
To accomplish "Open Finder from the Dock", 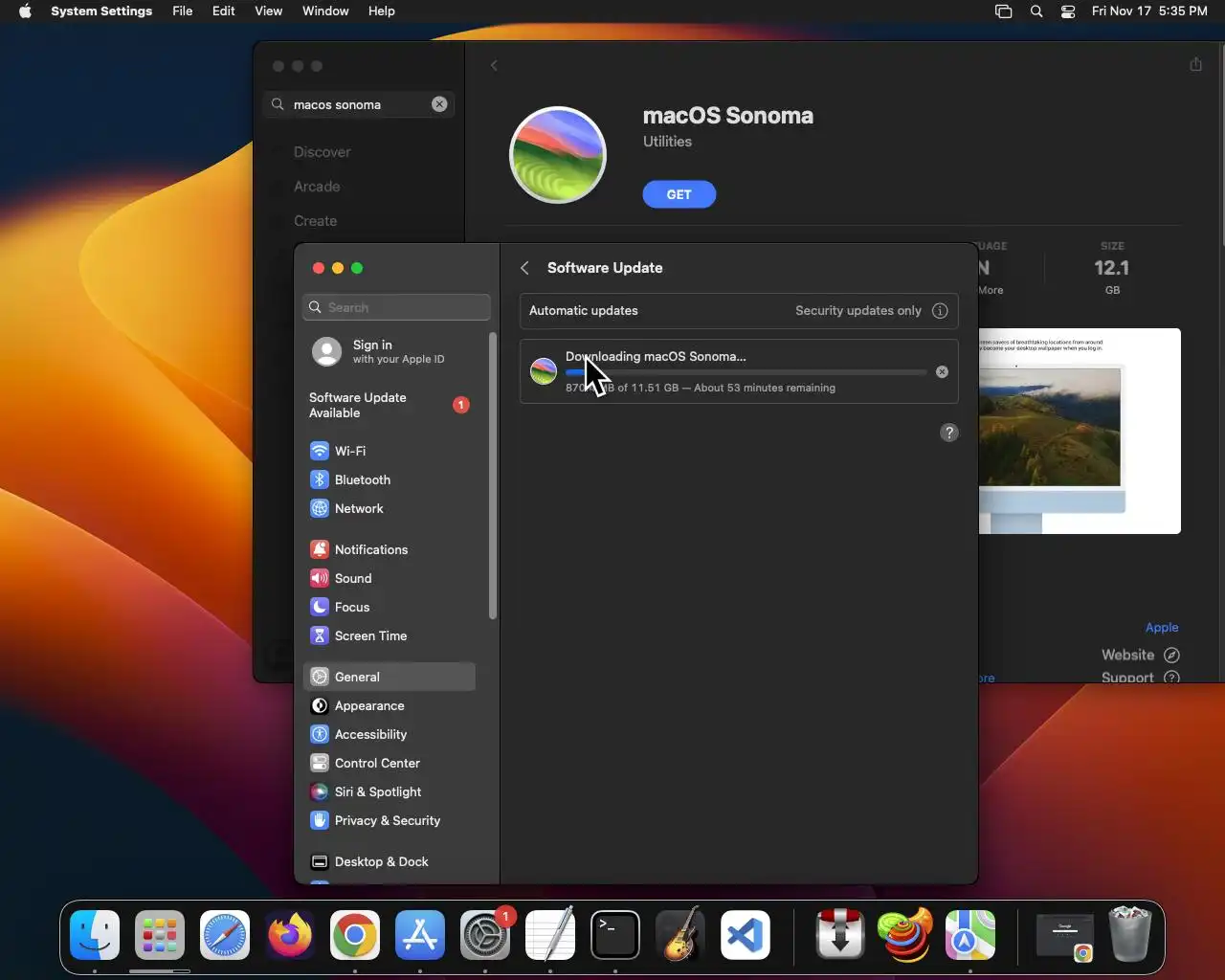I will [95, 935].
